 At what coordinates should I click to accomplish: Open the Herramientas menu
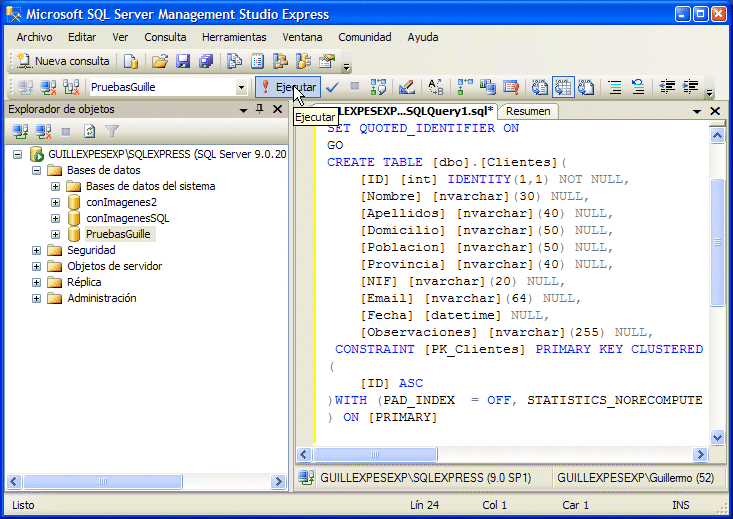pyautogui.click(x=233, y=37)
